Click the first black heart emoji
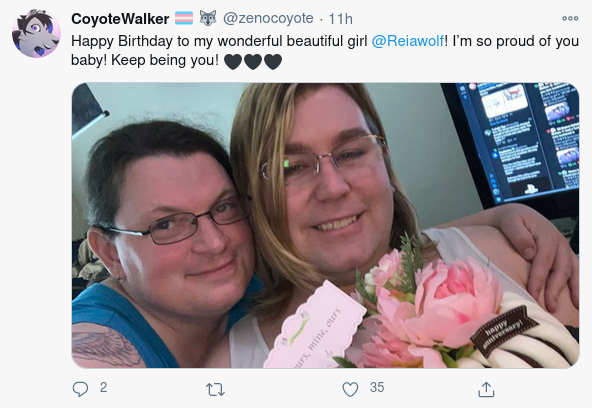This screenshot has height=408, width=592. (233, 62)
